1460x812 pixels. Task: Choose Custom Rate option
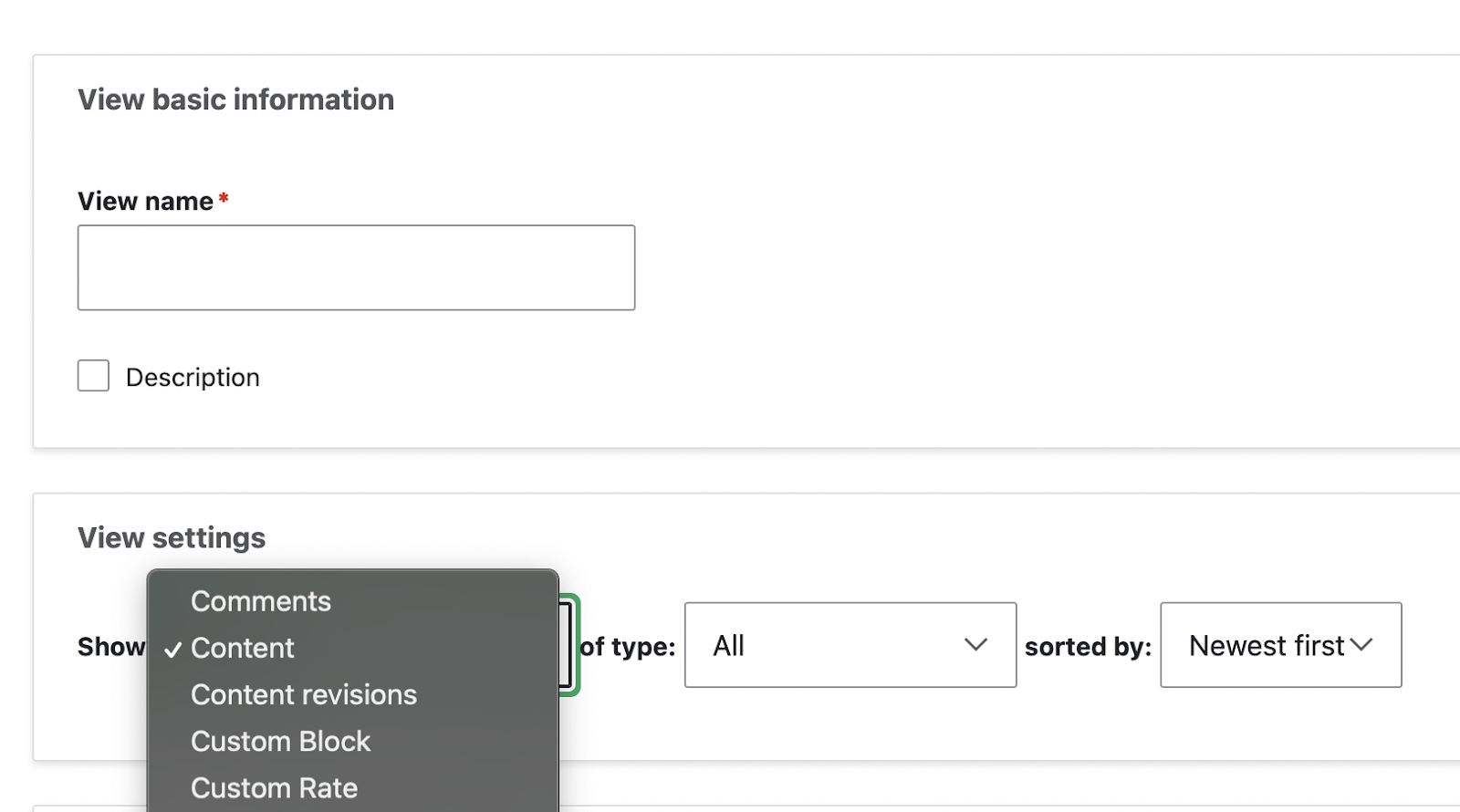tap(274, 787)
